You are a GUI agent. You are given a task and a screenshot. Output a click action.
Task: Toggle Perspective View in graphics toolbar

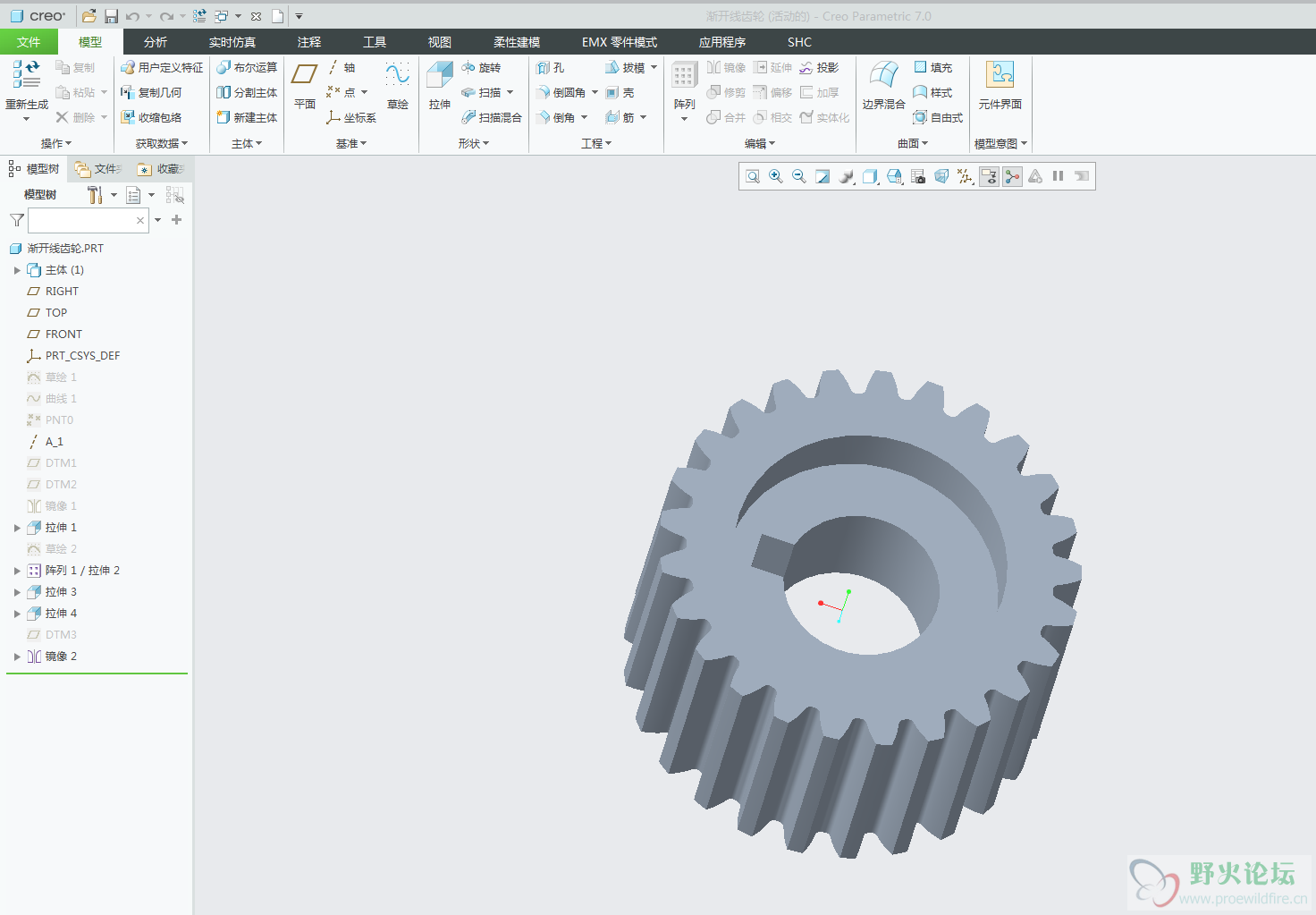pos(941,176)
